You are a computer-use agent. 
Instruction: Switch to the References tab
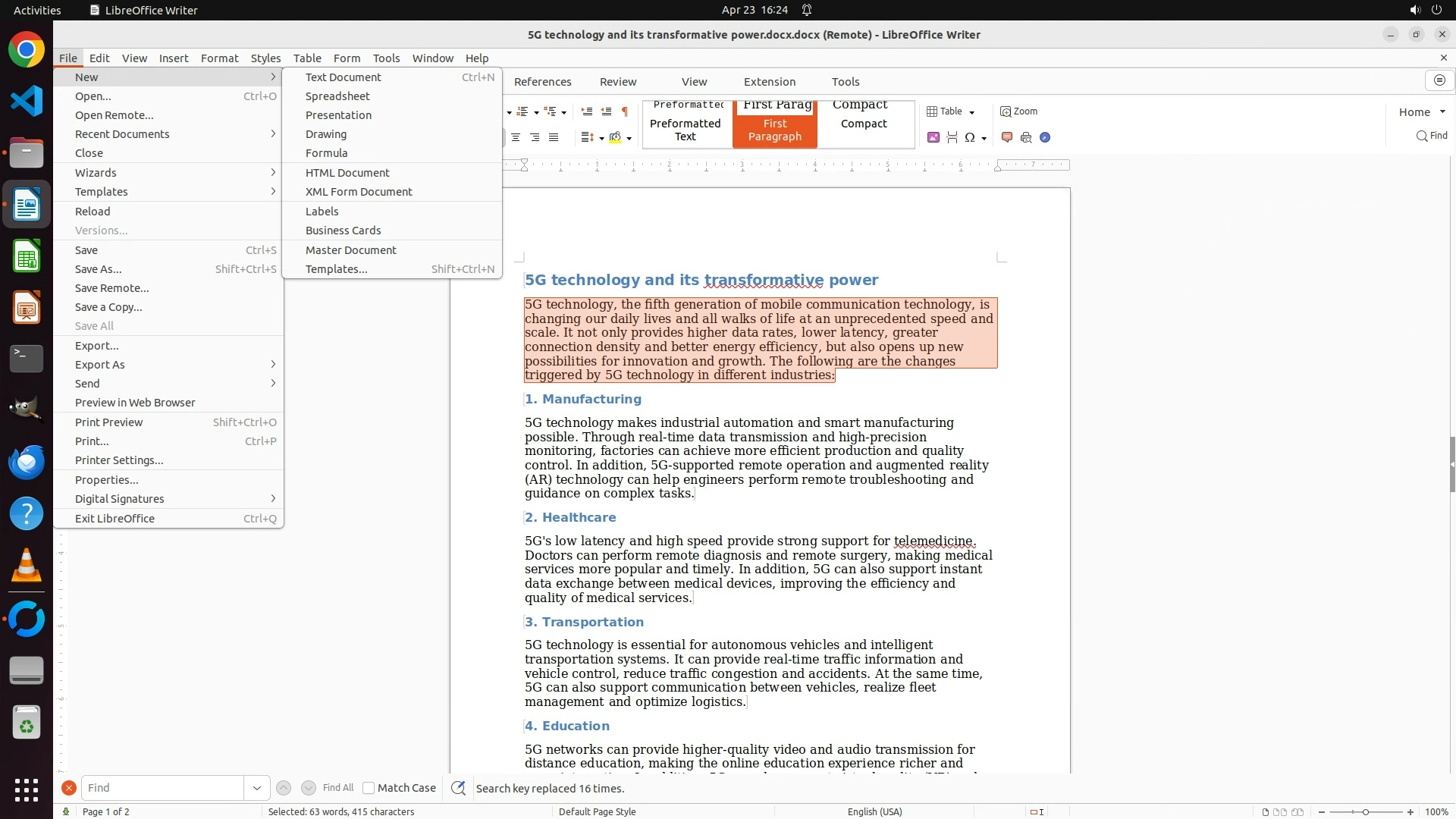click(542, 82)
